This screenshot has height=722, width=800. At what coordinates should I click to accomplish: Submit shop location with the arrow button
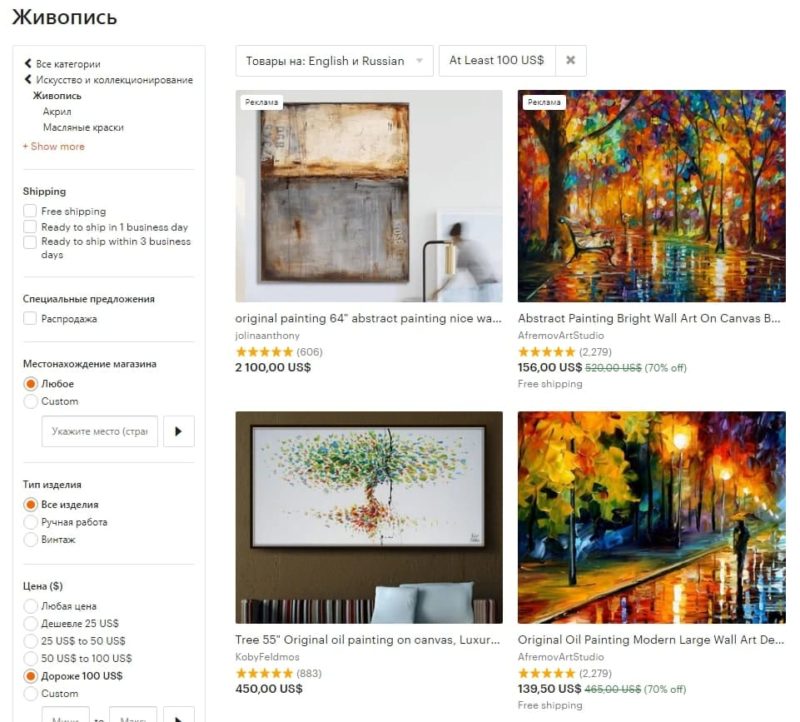click(x=179, y=431)
